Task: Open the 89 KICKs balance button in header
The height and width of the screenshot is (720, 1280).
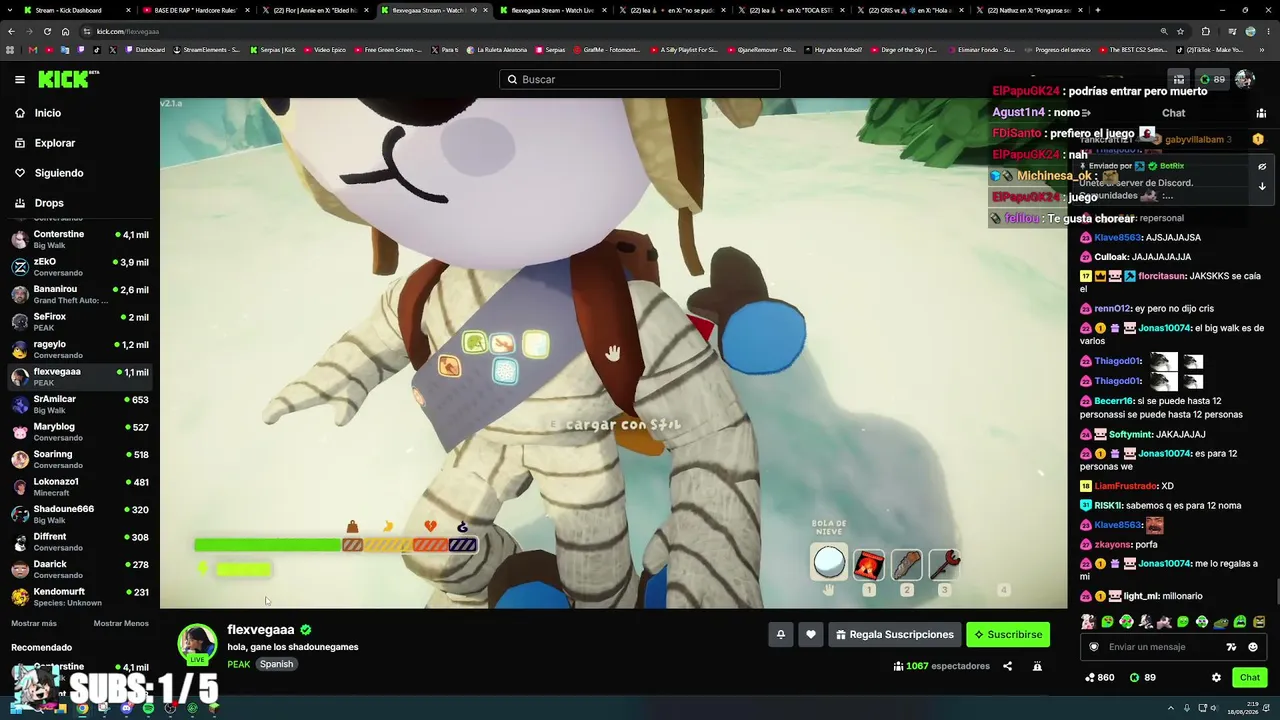Action: point(1212,79)
